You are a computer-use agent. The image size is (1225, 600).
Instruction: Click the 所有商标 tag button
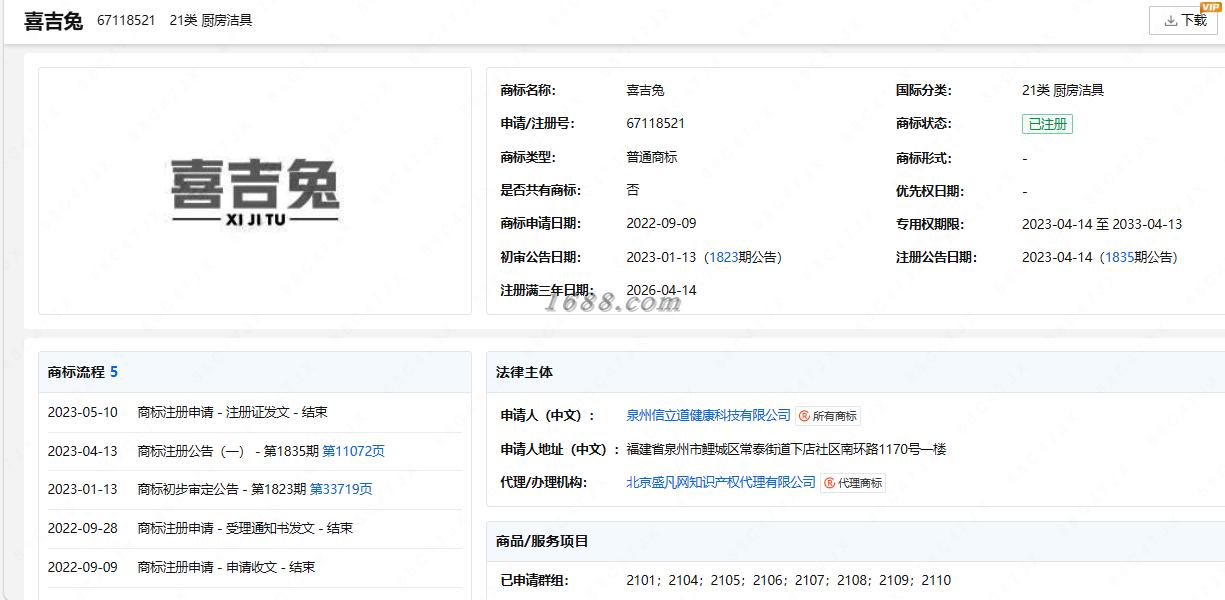[x=828, y=416]
